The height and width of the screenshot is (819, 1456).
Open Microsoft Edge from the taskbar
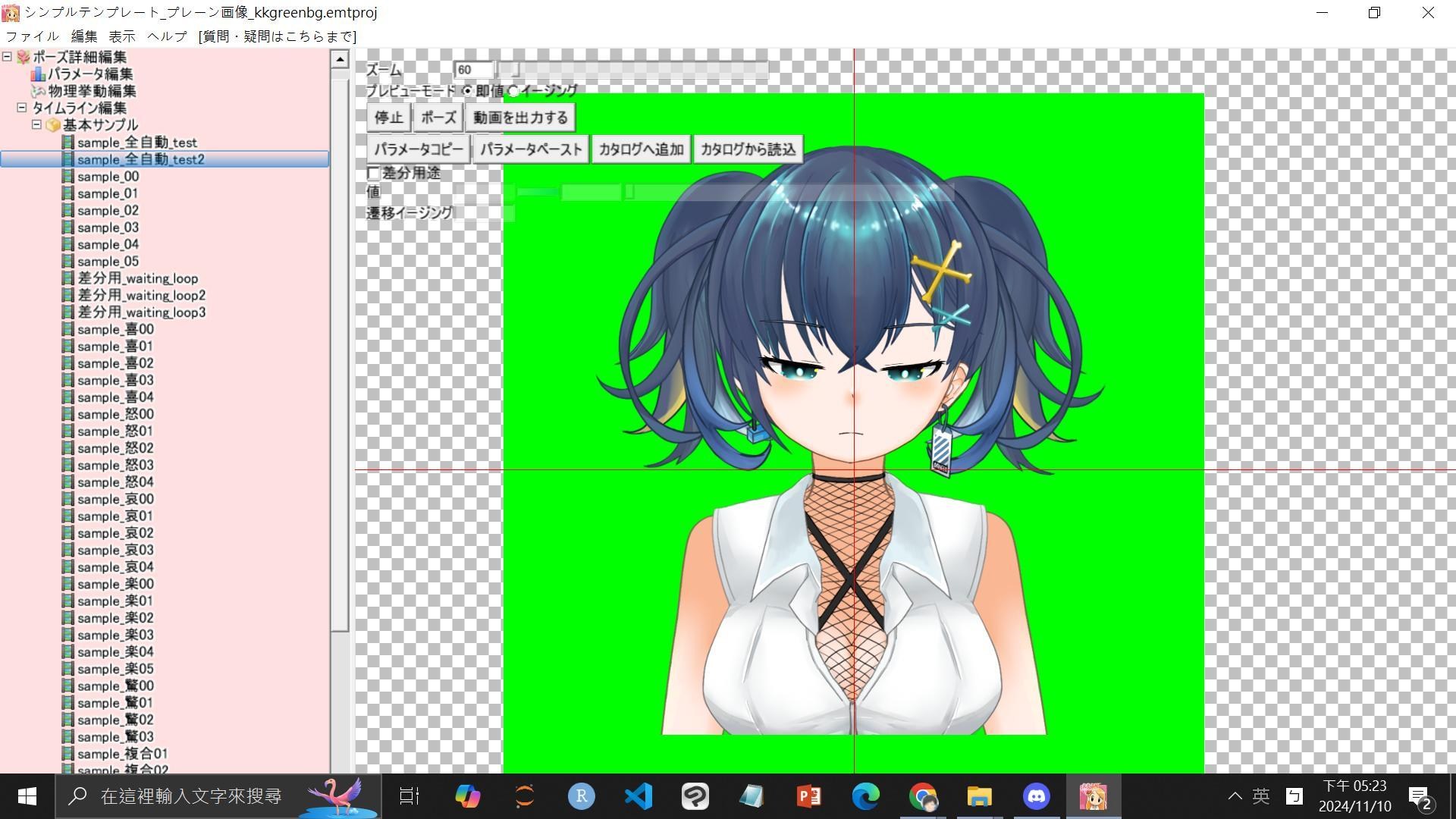(x=866, y=796)
